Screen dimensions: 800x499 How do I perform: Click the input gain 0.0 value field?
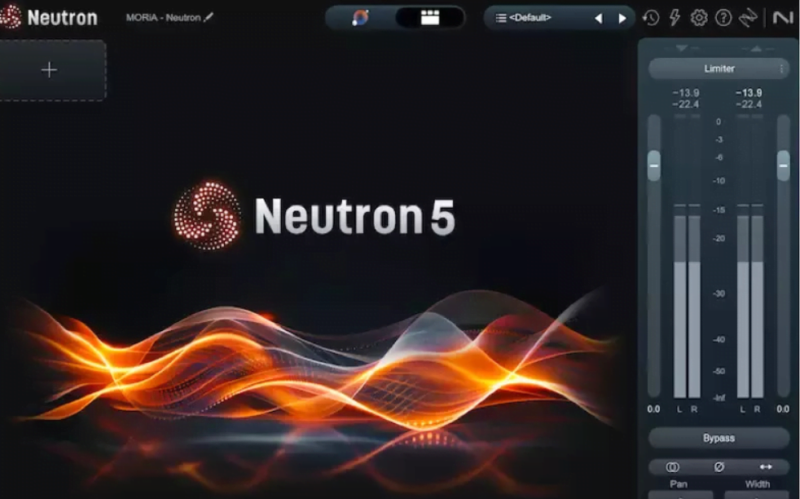(x=654, y=409)
